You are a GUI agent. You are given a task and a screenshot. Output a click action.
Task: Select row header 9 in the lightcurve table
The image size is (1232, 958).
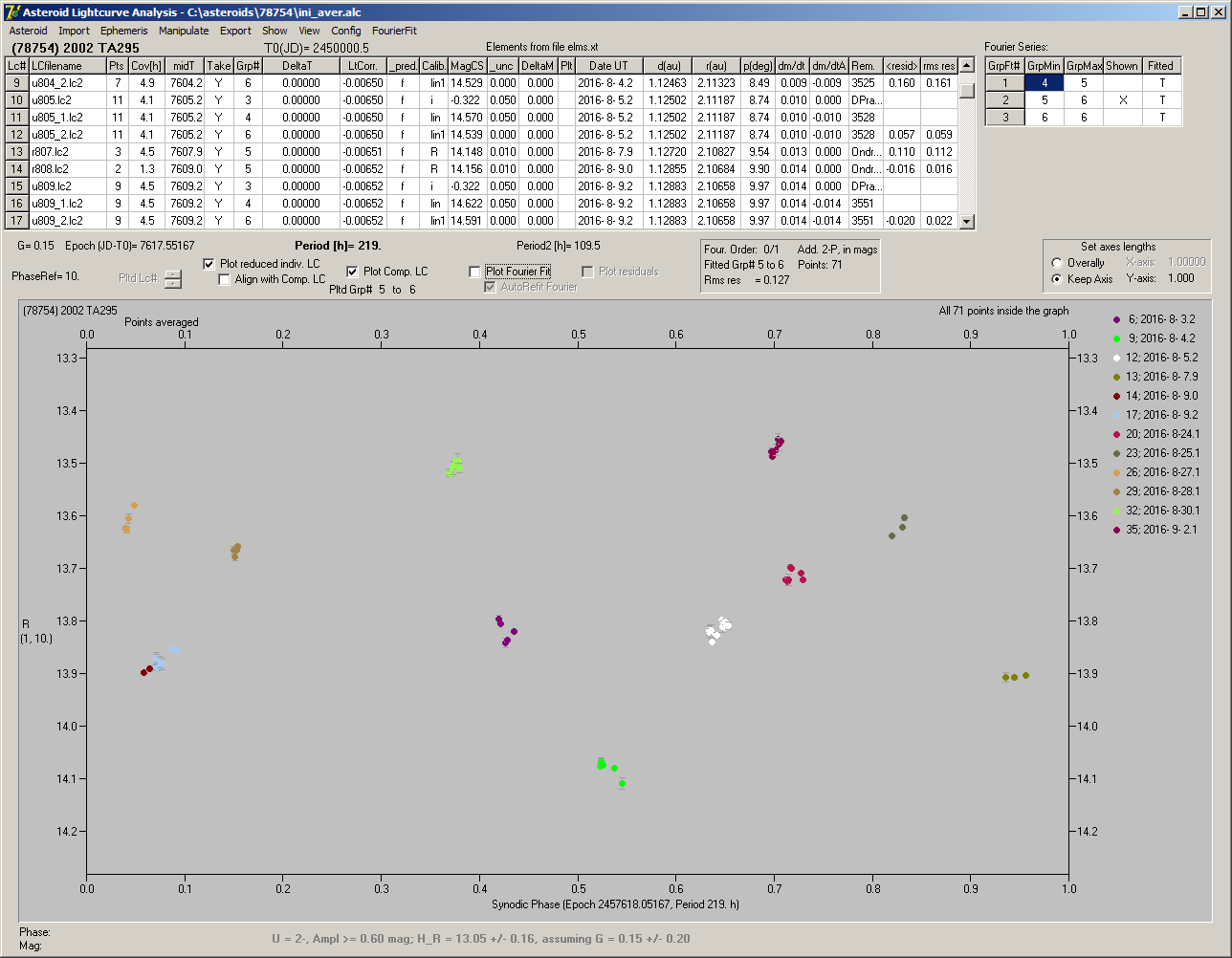pyautogui.click(x=16, y=83)
